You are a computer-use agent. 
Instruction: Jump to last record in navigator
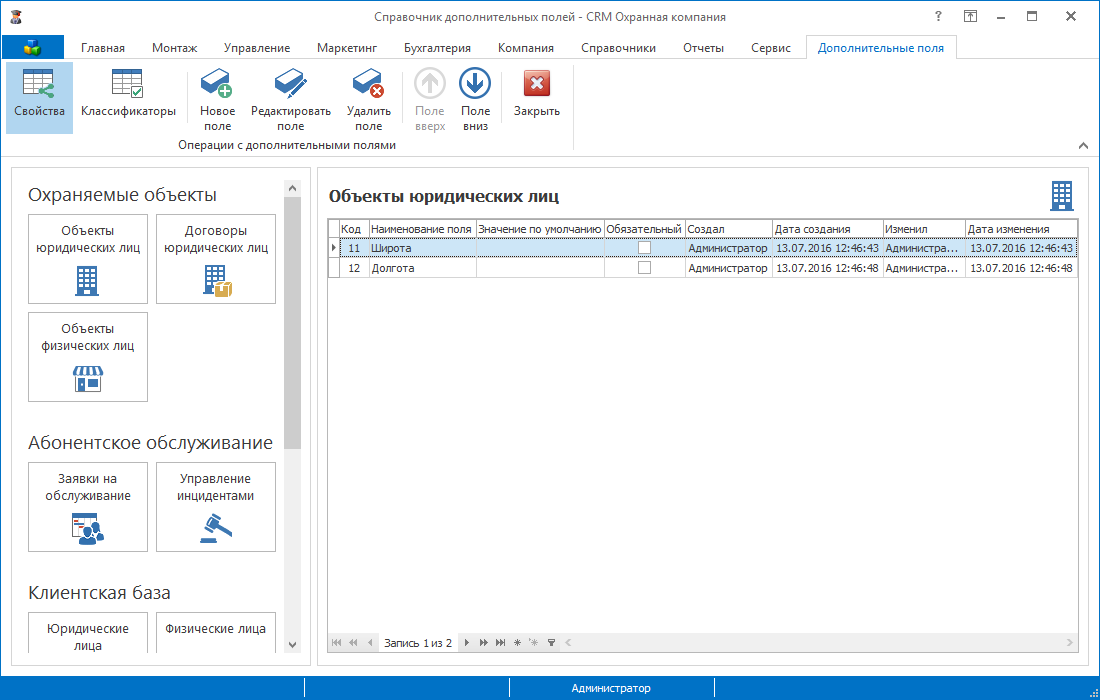coord(500,642)
